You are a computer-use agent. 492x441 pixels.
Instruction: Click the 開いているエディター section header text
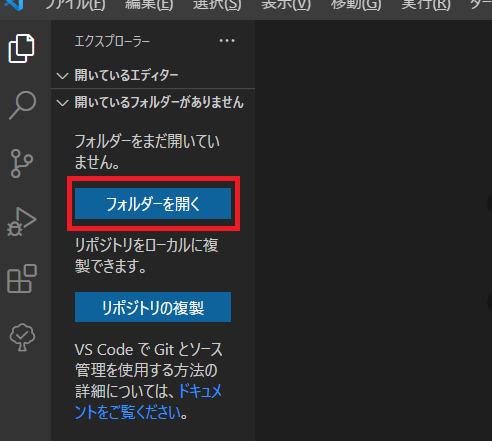126,75
